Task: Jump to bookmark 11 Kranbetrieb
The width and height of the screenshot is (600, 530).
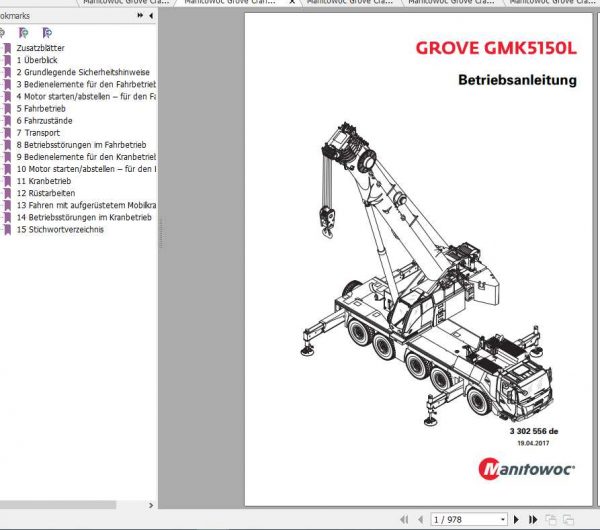Action: [44, 181]
